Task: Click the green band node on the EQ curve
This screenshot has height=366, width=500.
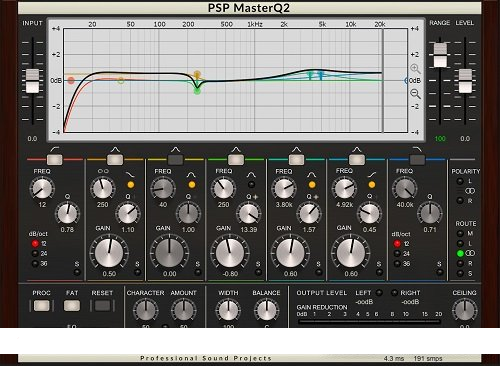Action: pos(197,90)
